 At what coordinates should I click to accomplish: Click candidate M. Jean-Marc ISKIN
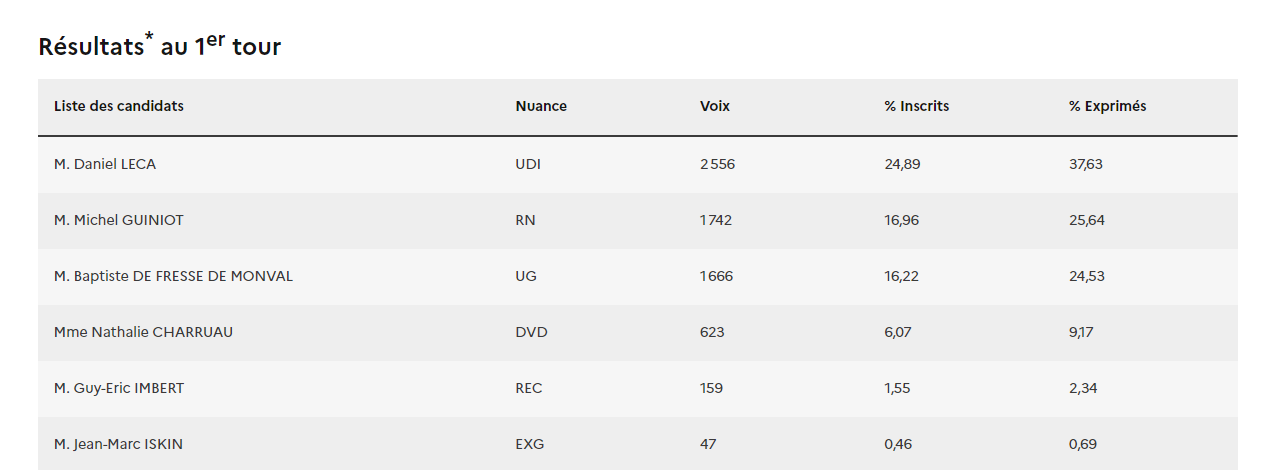pyautogui.click(x=118, y=444)
